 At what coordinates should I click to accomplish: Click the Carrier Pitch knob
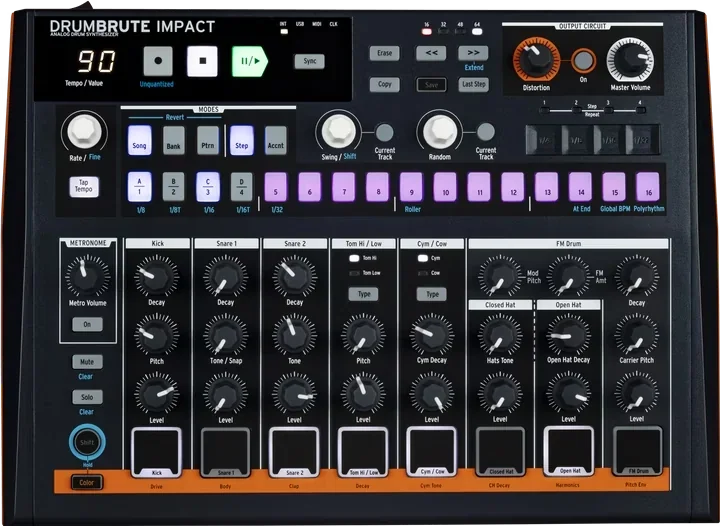pyautogui.click(x=637, y=335)
